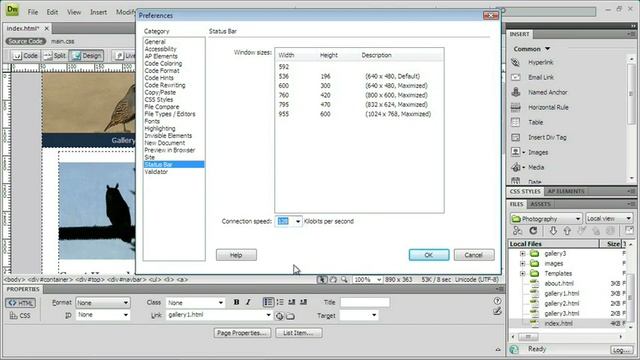Select General in the Category list
The image size is (640, 360).
(x=155, y=42)
